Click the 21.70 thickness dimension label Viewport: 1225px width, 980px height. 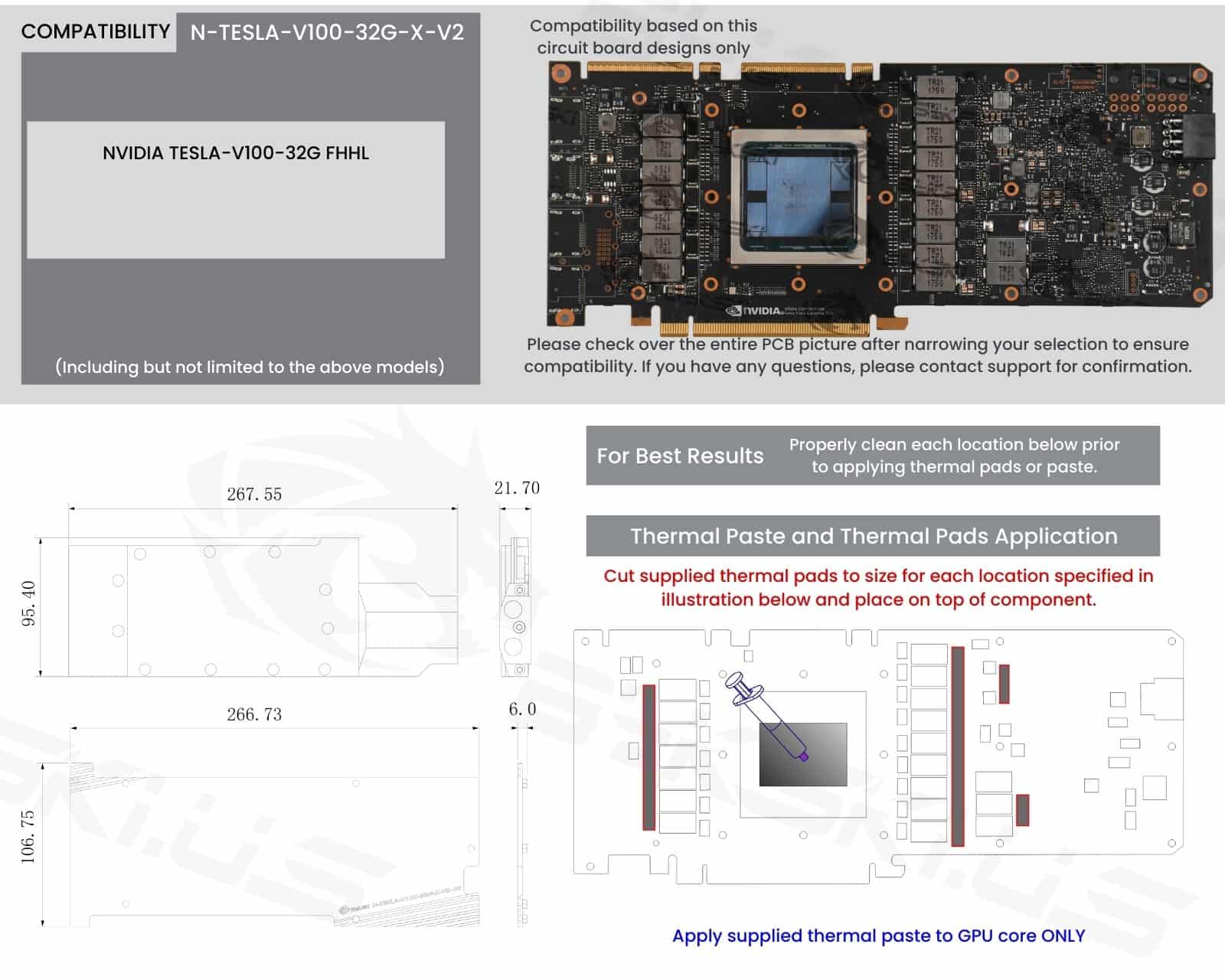pos(517,488)
